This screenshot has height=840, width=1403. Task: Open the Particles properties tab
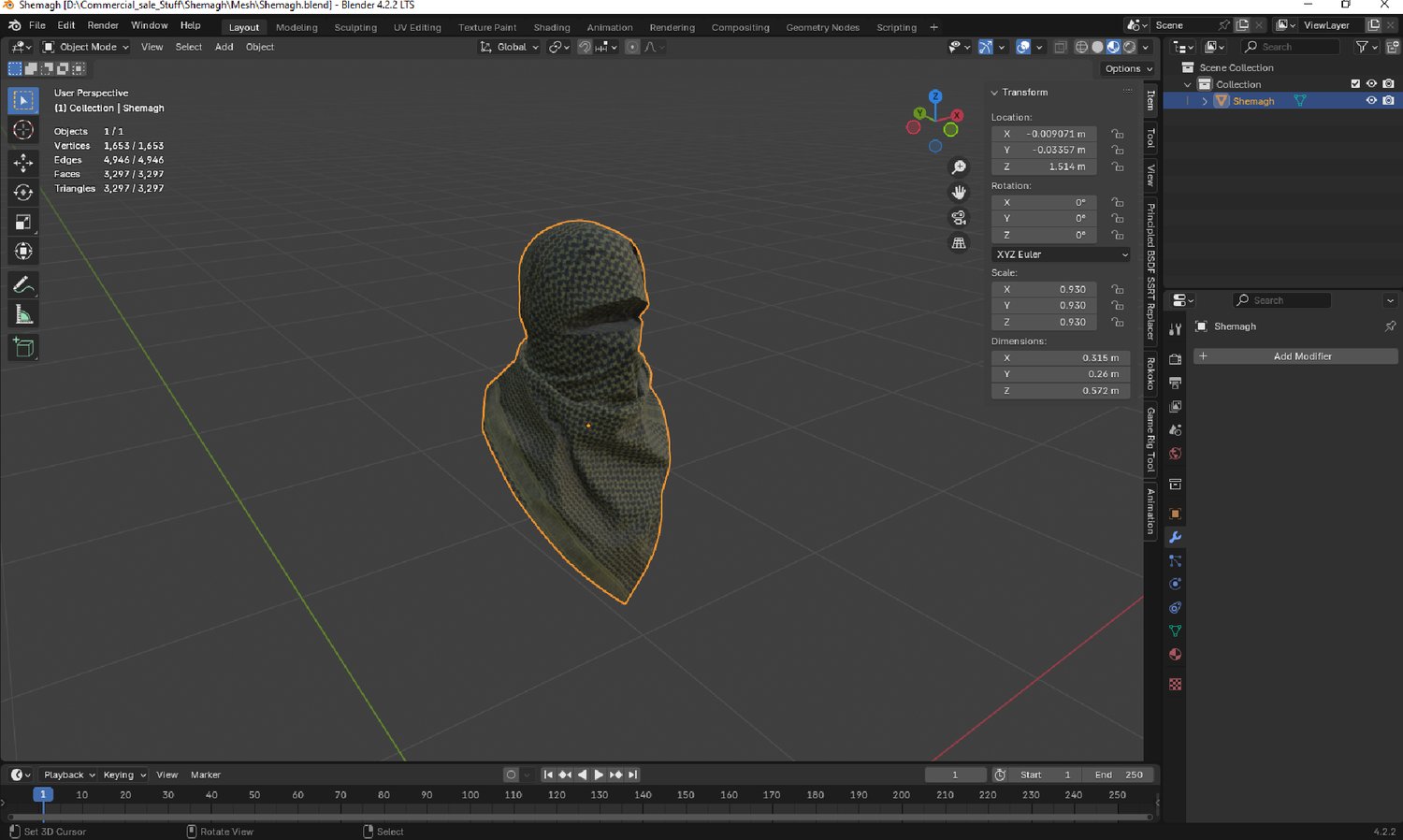pyautogui.click(x=1176, y=560)
